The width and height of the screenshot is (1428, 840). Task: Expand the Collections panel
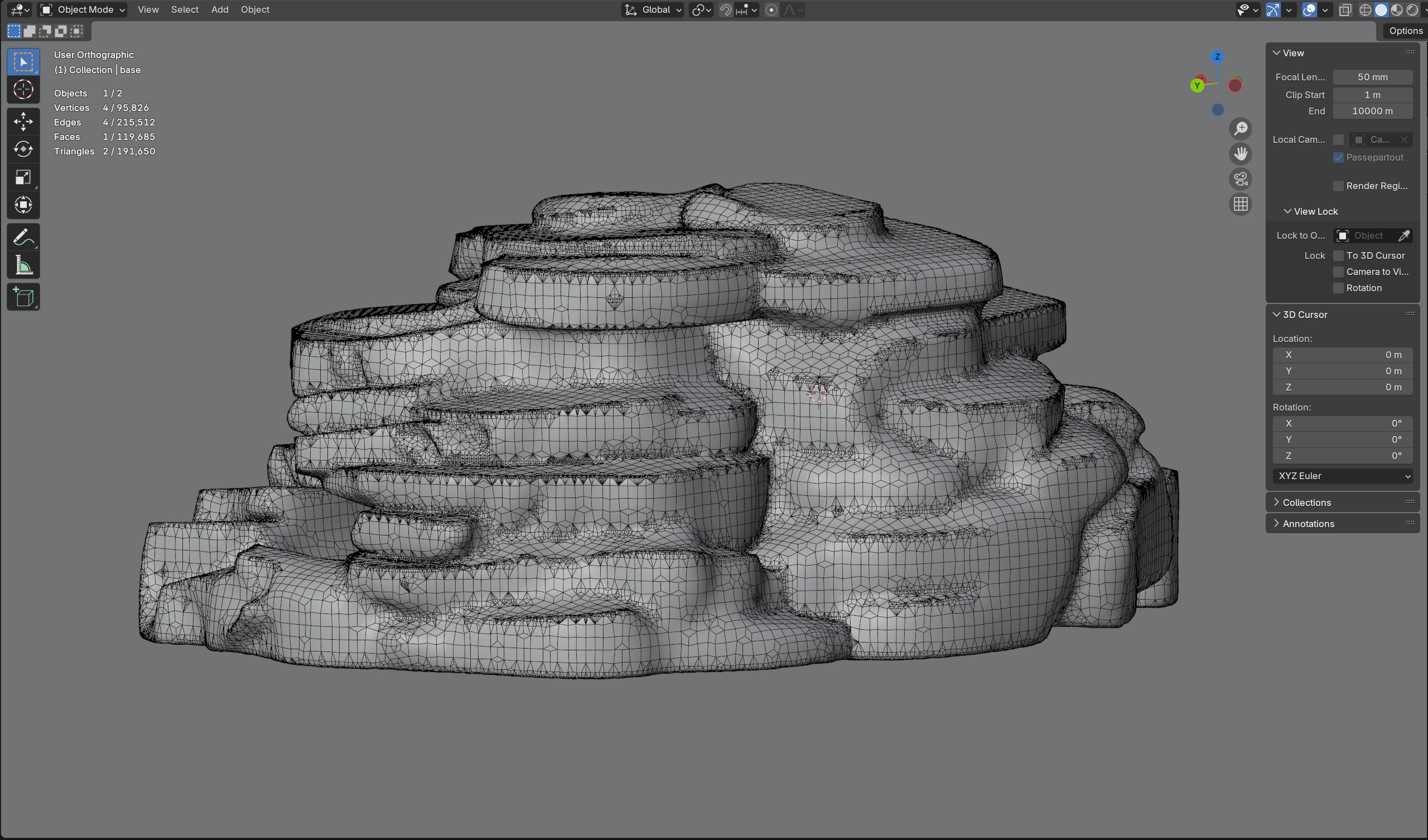[x=1306, y=503]
